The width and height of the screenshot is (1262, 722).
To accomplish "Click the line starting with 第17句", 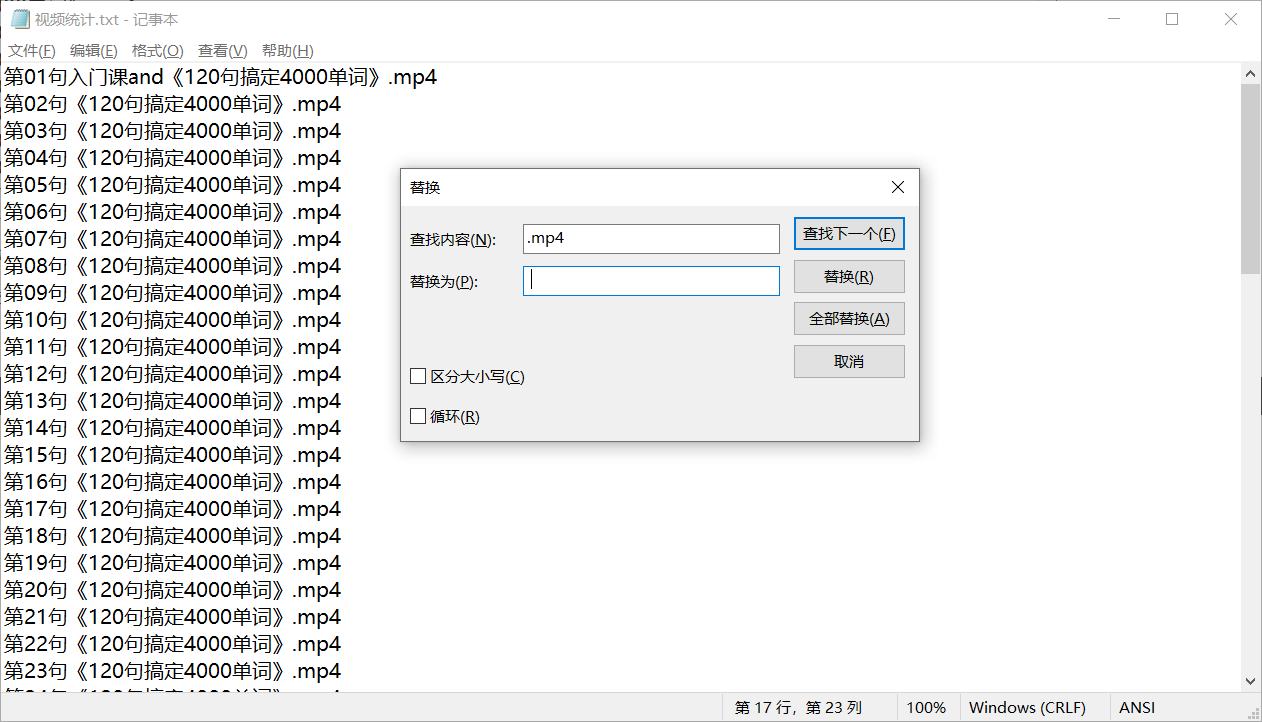I will [172, 509].
